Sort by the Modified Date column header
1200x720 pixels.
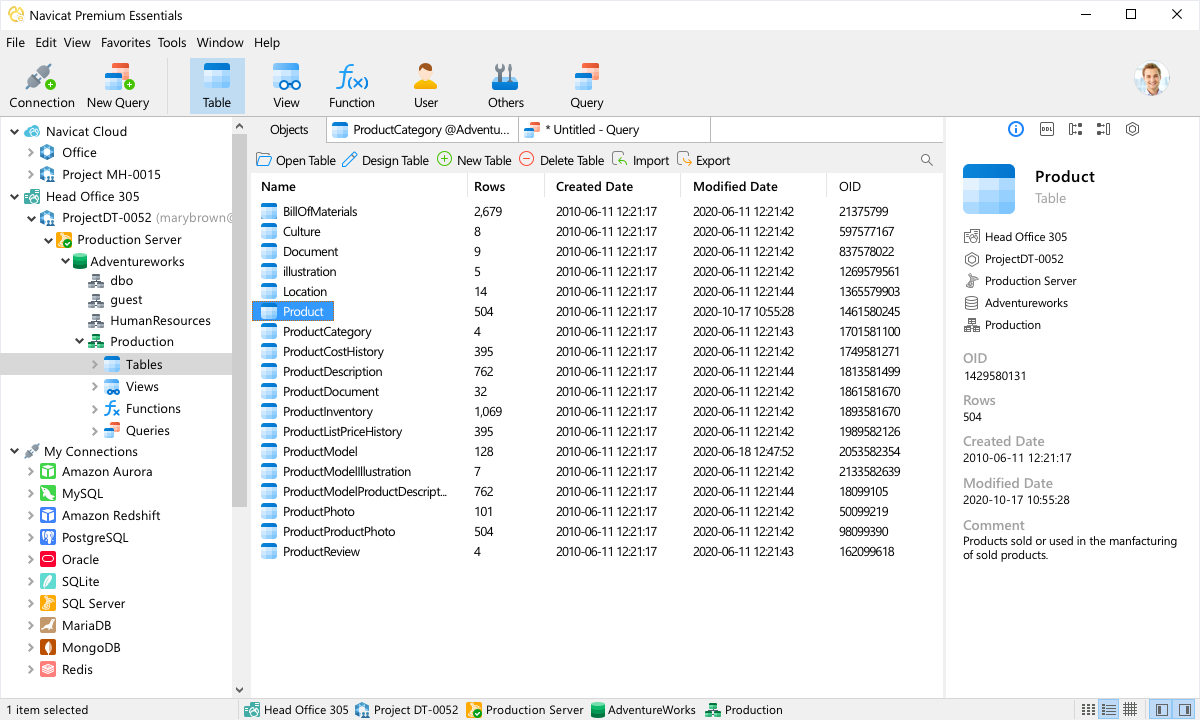point(753,187)
